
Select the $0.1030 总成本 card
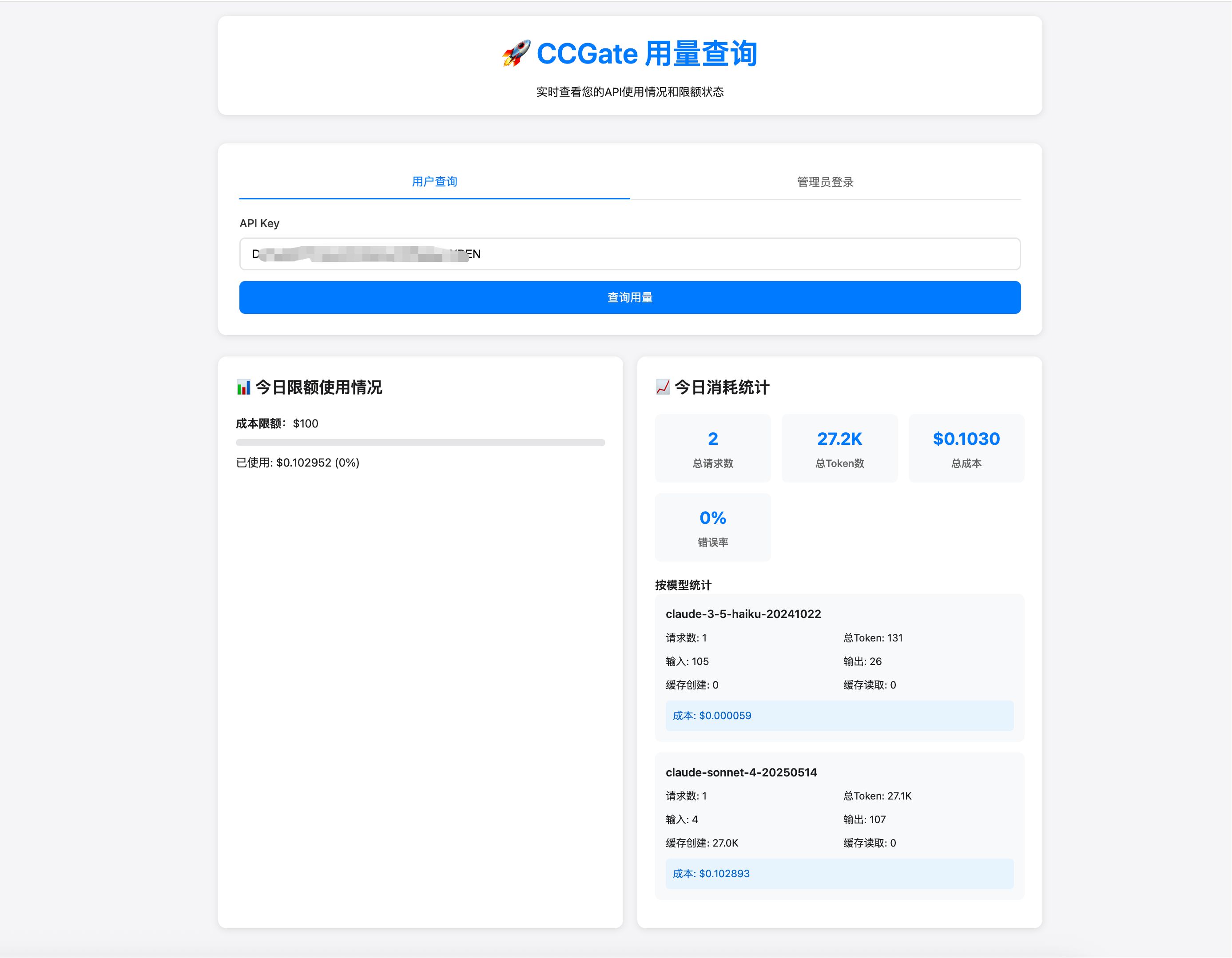coord(966,449)
